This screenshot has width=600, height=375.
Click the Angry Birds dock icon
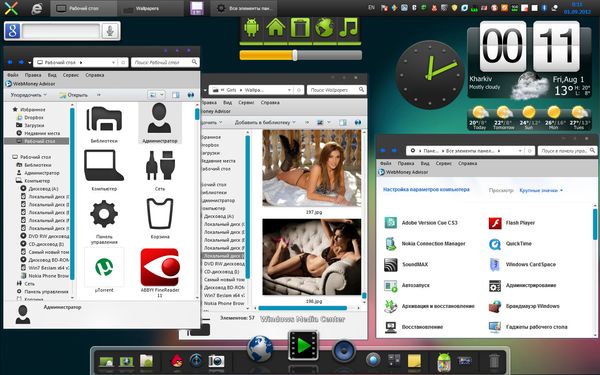coord(176,360)
